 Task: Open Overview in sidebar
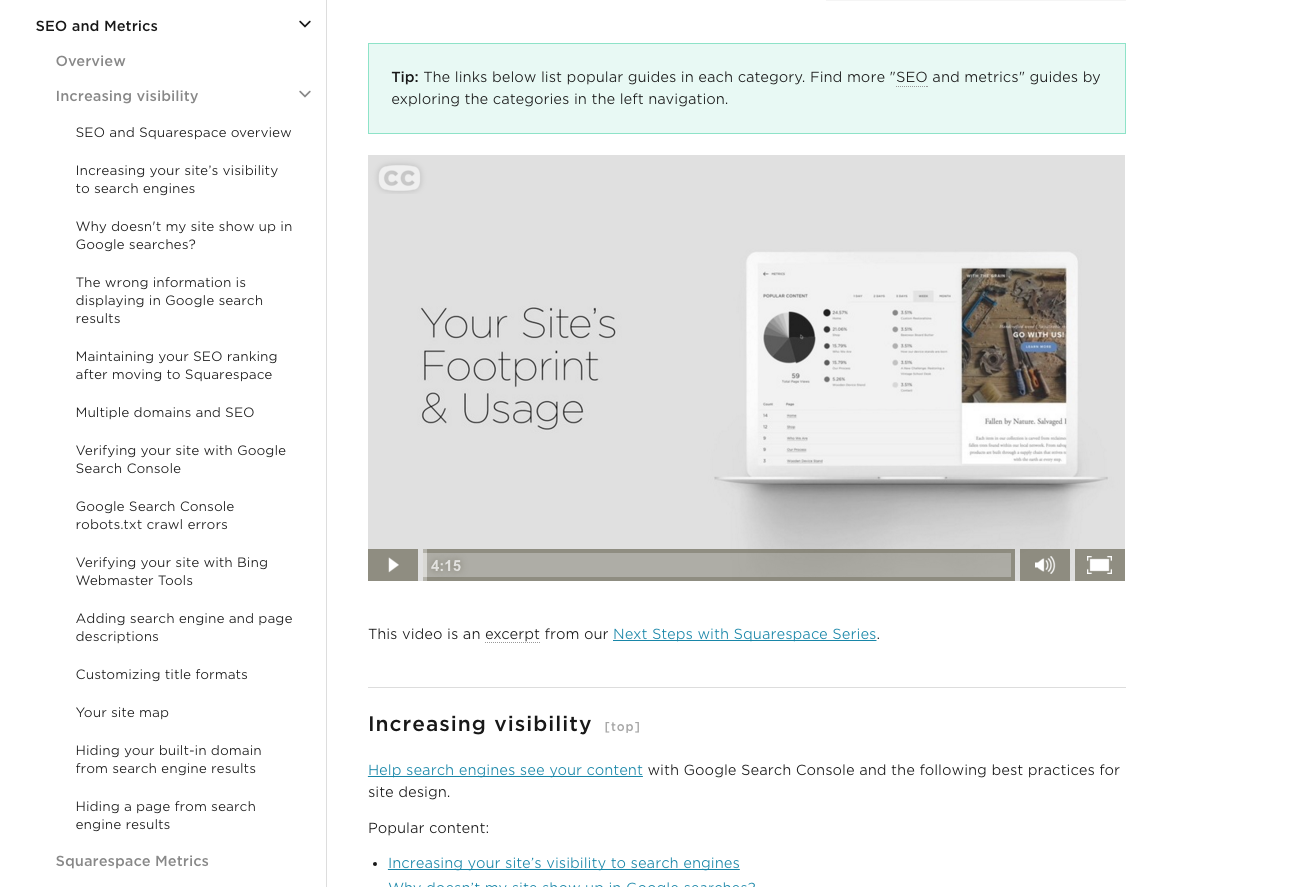(91, 61)
